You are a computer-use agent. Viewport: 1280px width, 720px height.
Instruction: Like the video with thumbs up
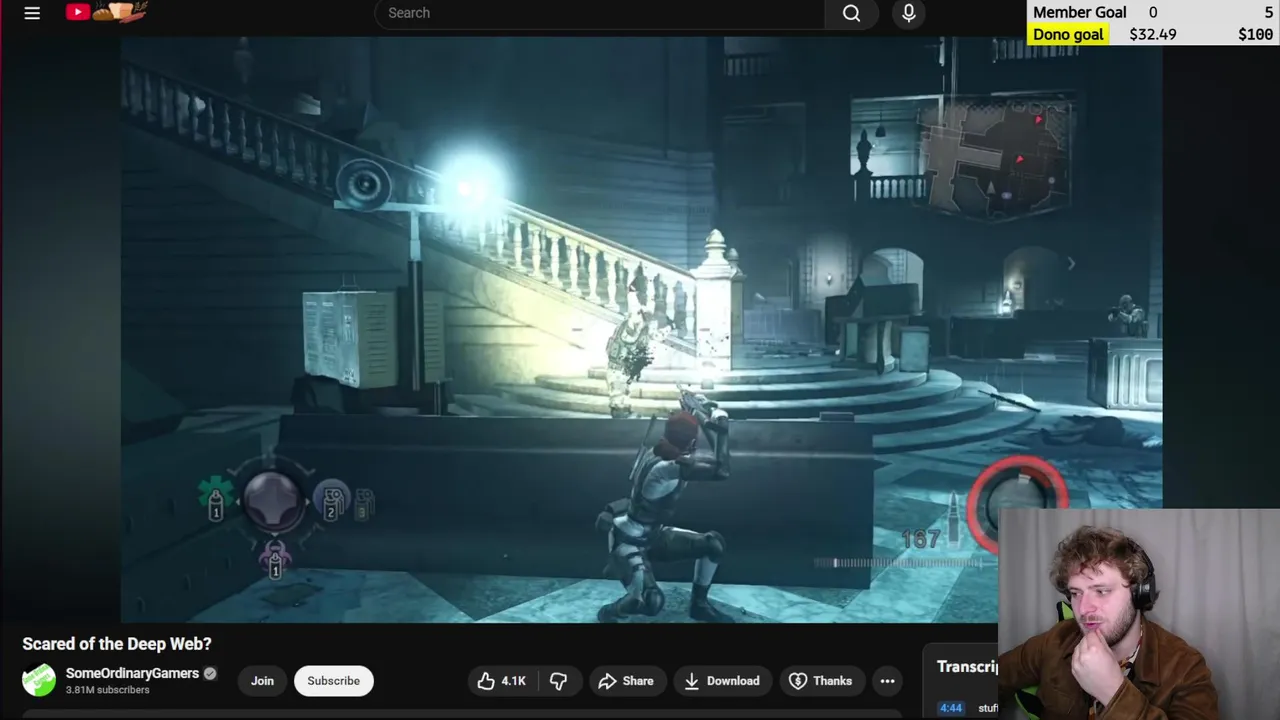501,681
